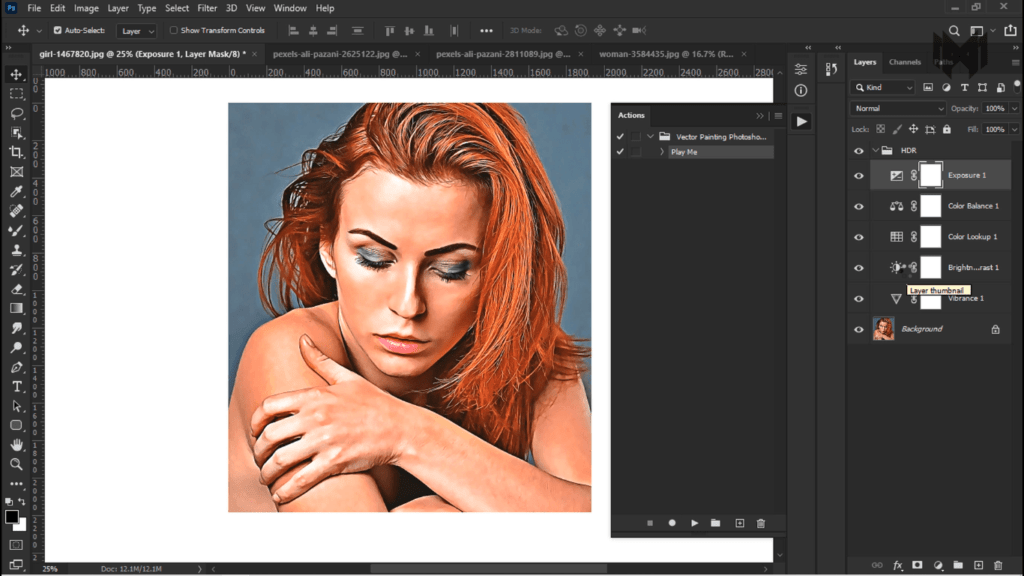Stop playing/recording in Actions panel
The width and height of the screenshot is (1024, 576).
(x=650, y=523)
